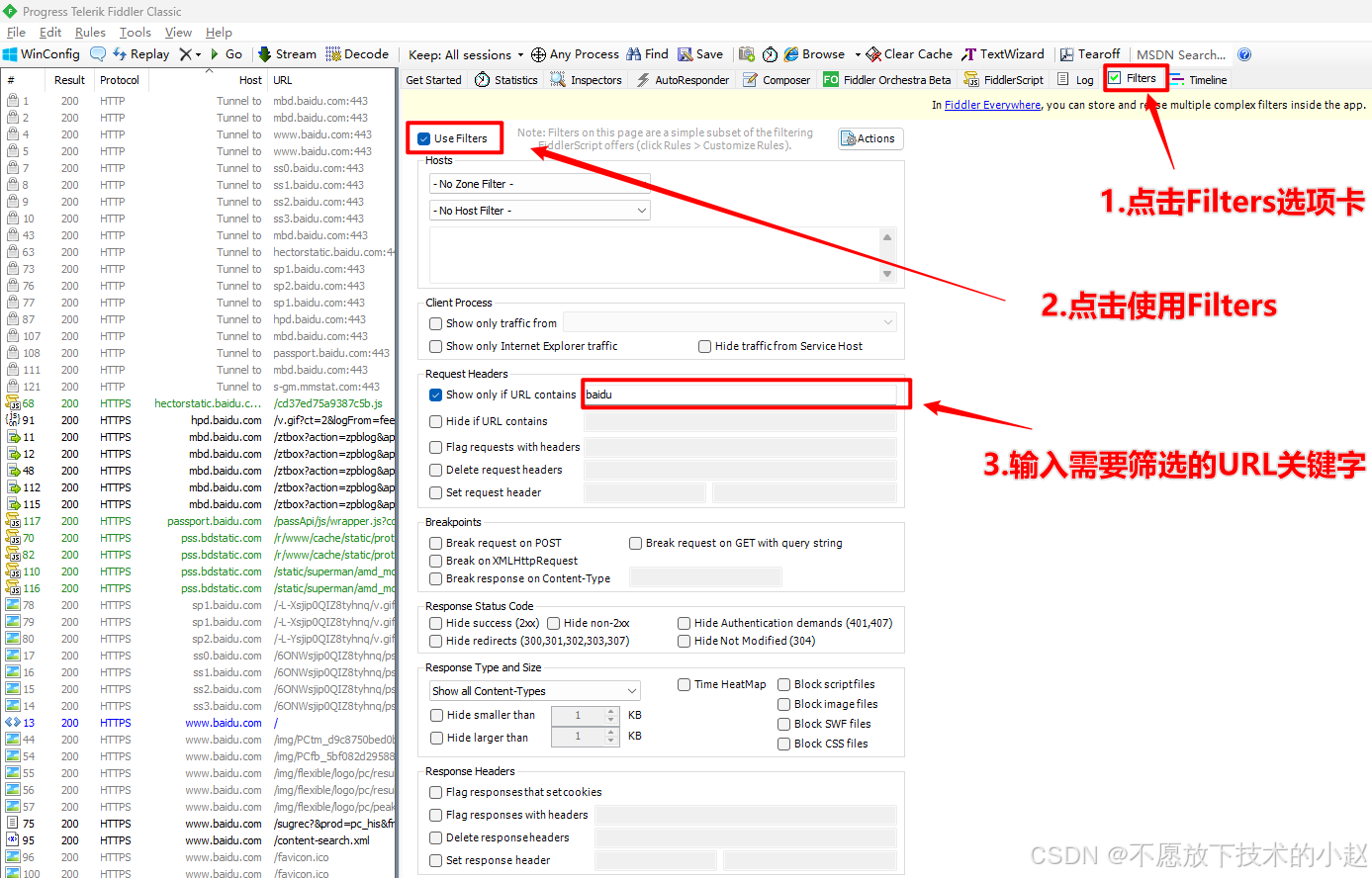Open the Statistics tab

(506, 80)
